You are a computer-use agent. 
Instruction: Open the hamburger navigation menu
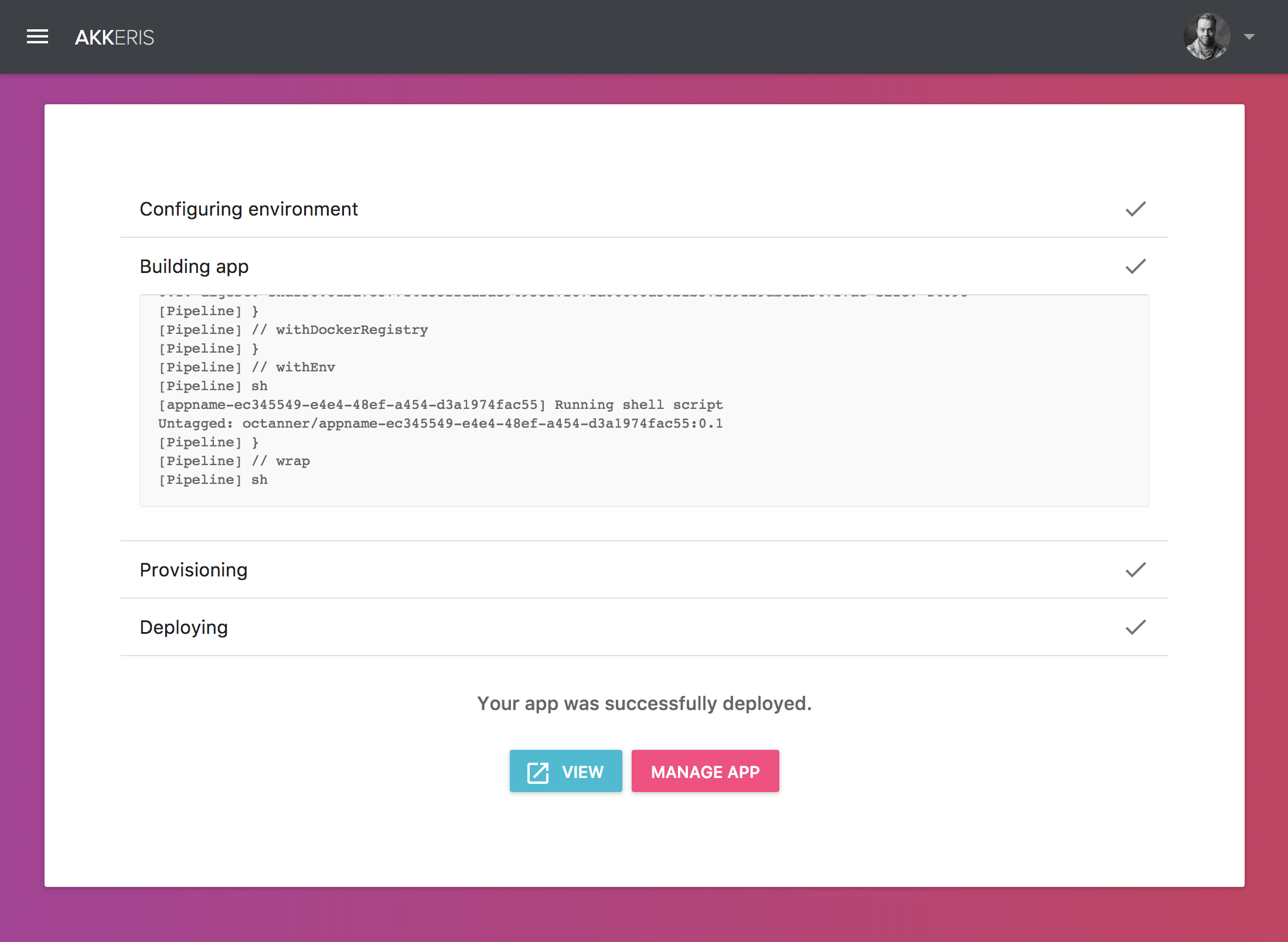coord(38,37)
